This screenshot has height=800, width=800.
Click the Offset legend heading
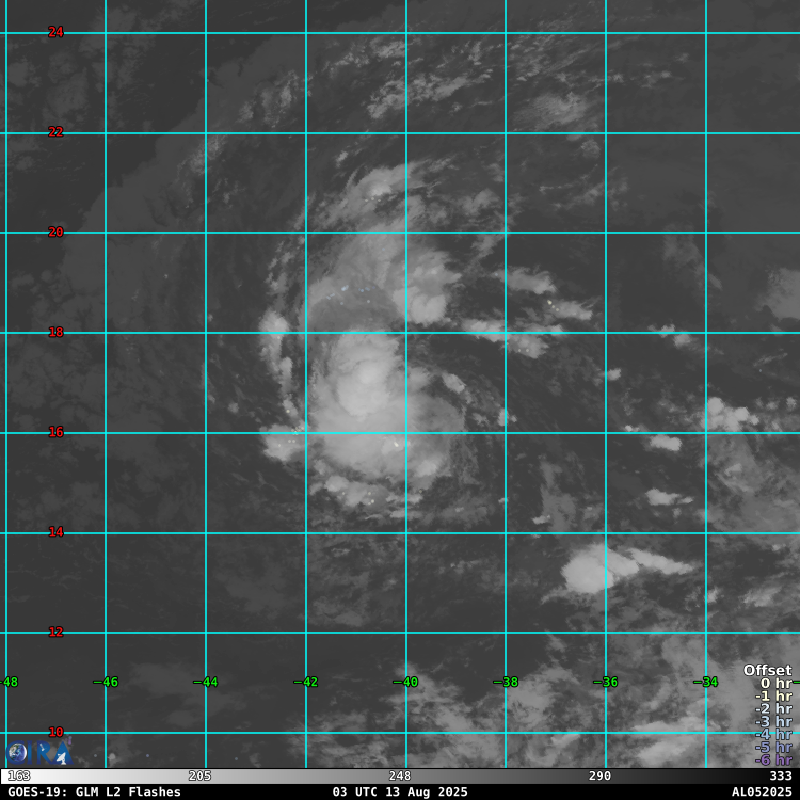pos(768,670)
